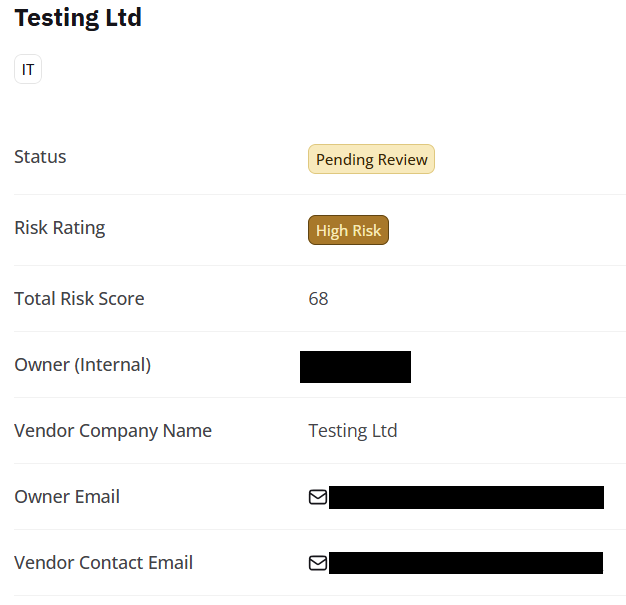Select the Vendor Contact Email label

103,563
